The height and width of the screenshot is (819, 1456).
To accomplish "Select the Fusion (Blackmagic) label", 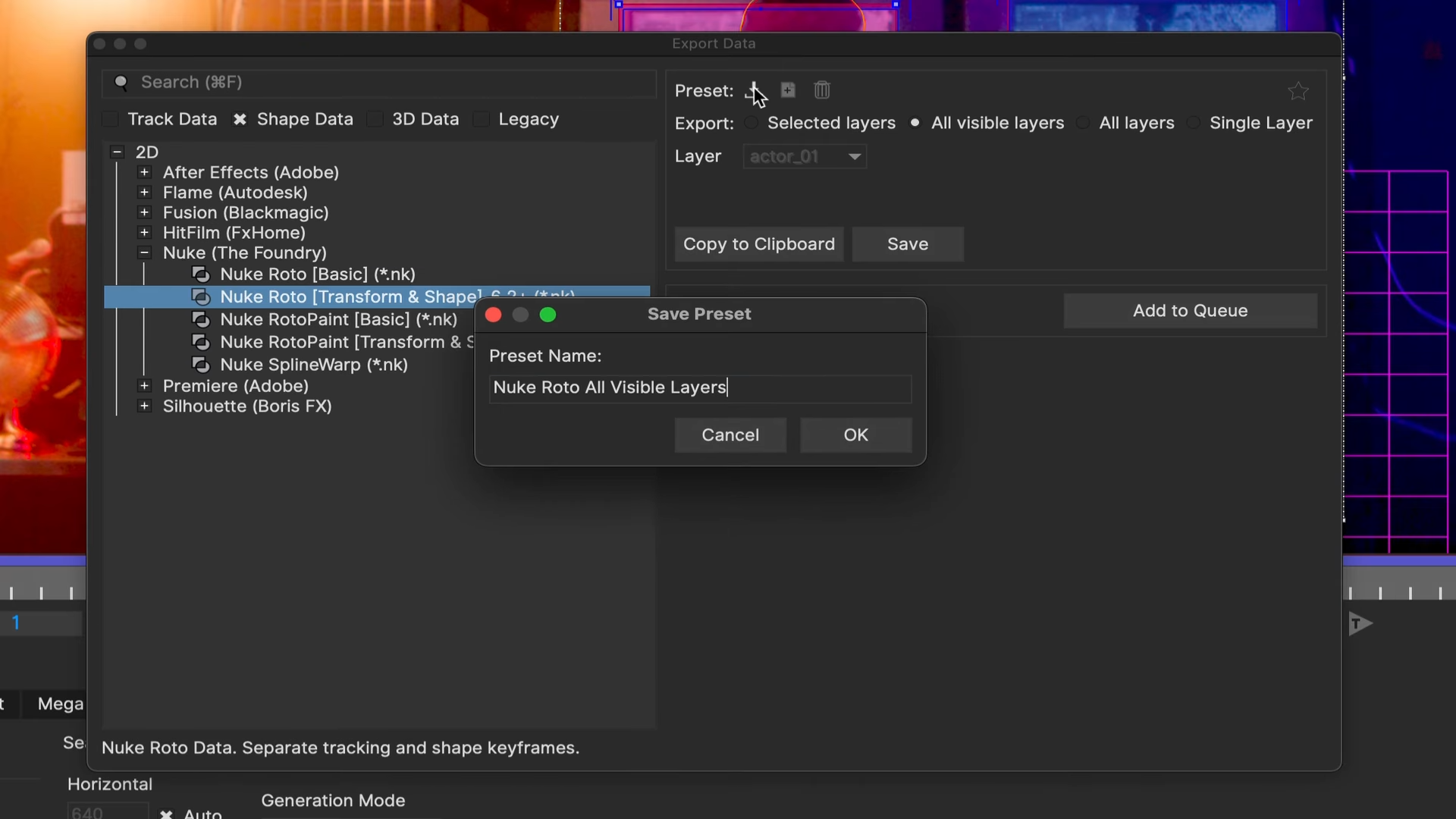I will (x=246, y=212).
